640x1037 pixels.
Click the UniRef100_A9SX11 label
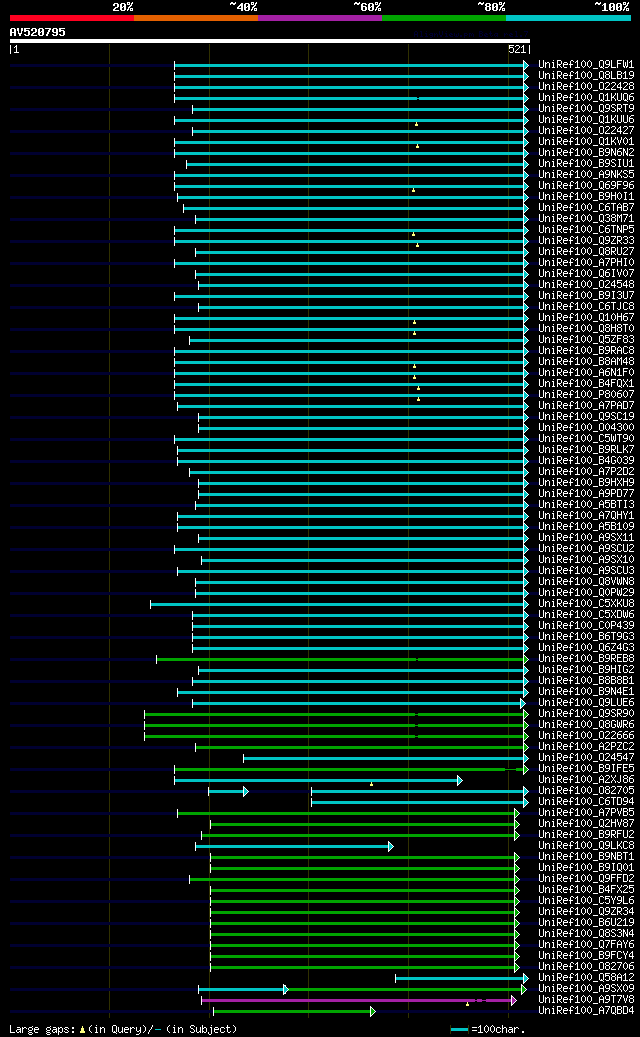pos(586,538)
